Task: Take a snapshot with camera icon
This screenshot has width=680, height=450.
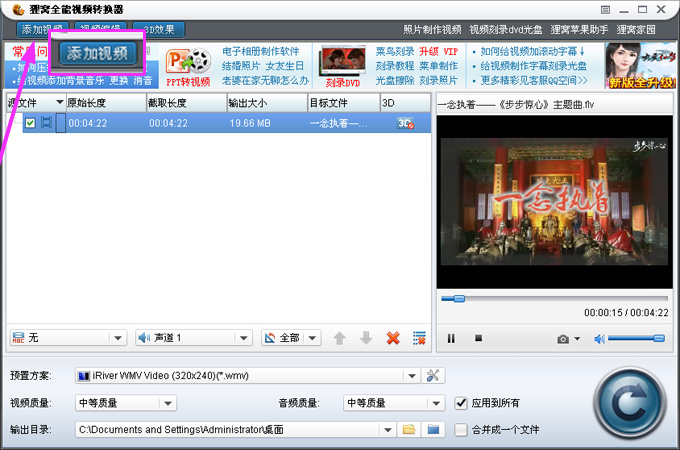Action: pos(563,339)
